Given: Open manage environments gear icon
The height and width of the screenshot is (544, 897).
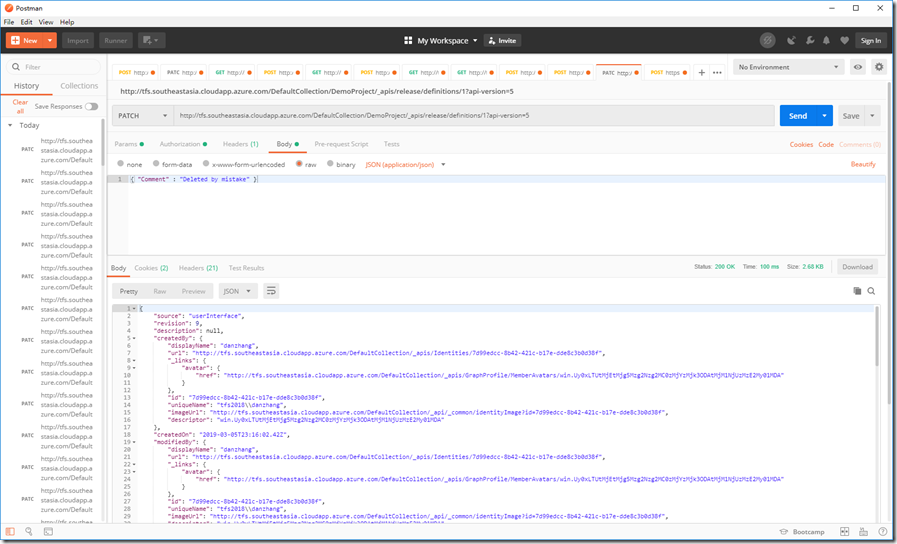Looking at the screenshot, I should coord(879,67).
